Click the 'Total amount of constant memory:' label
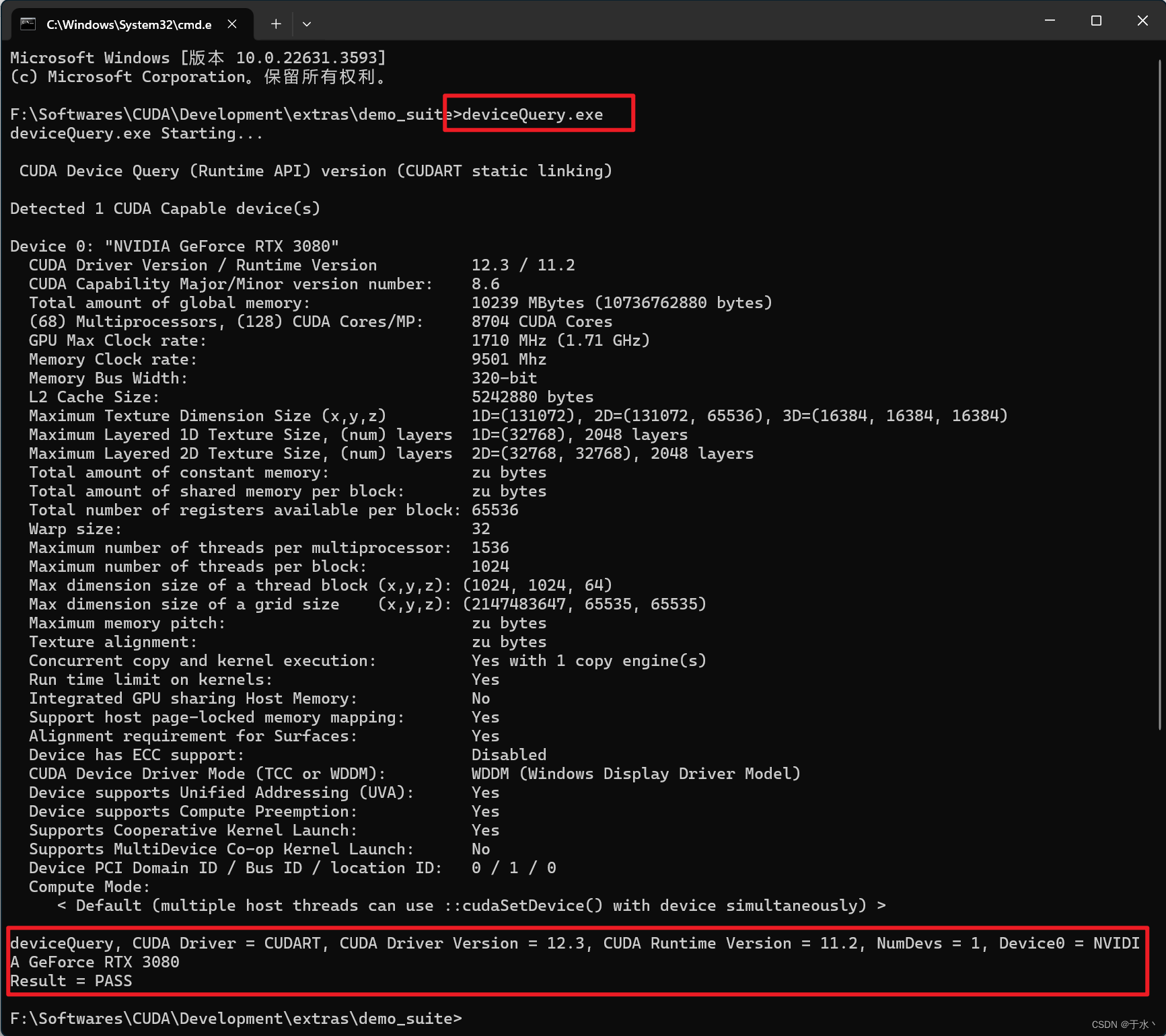 (x=179, y=472)
